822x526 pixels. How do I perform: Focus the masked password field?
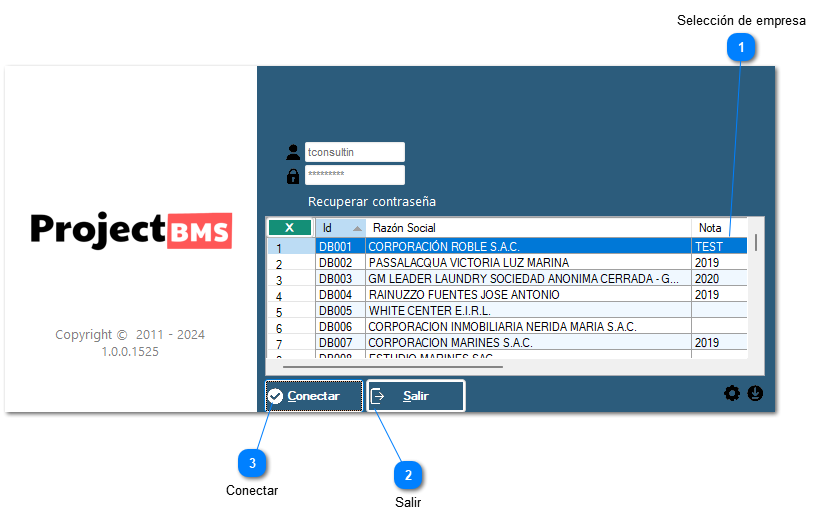(x=355, y=175)
